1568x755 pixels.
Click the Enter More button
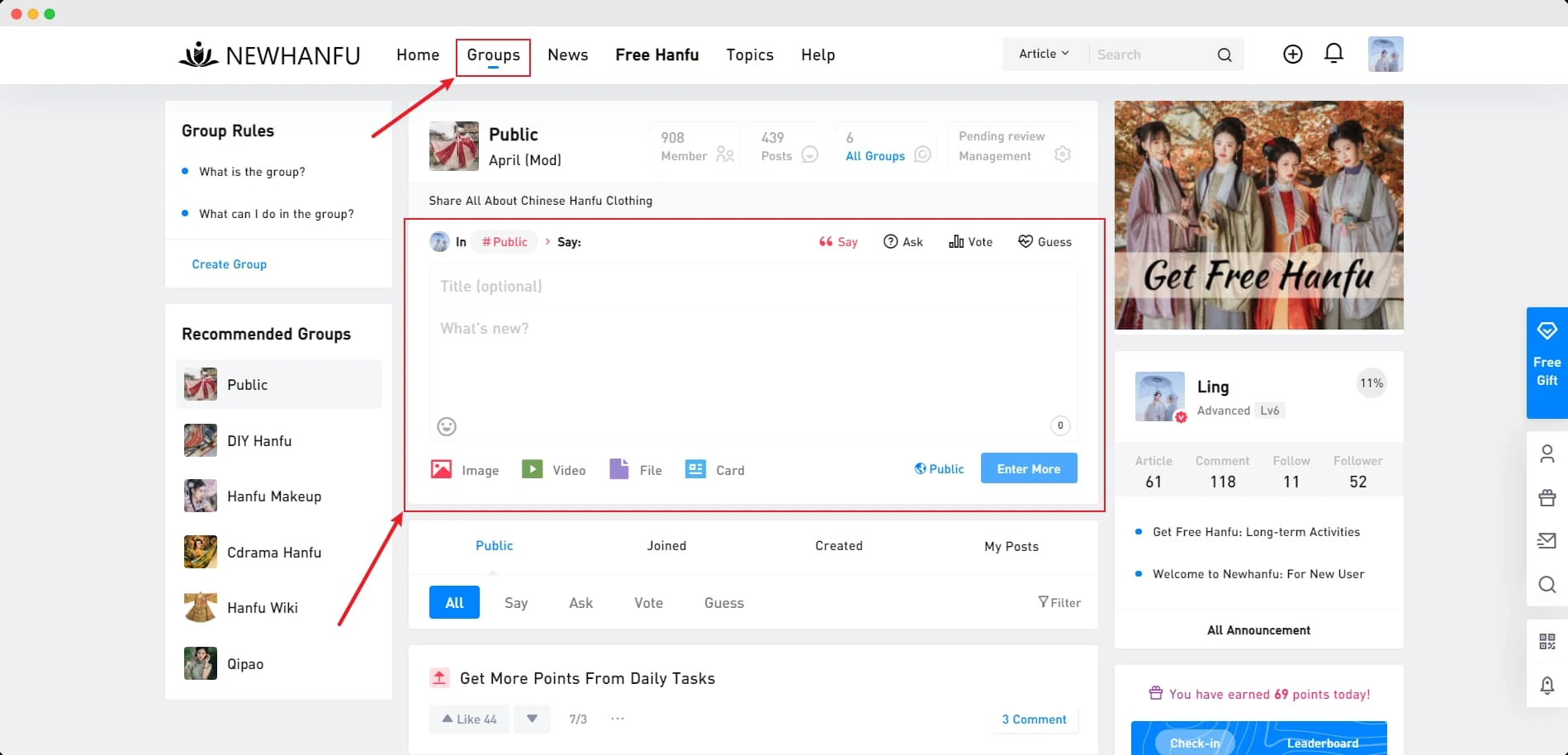tap(1028, 468)
